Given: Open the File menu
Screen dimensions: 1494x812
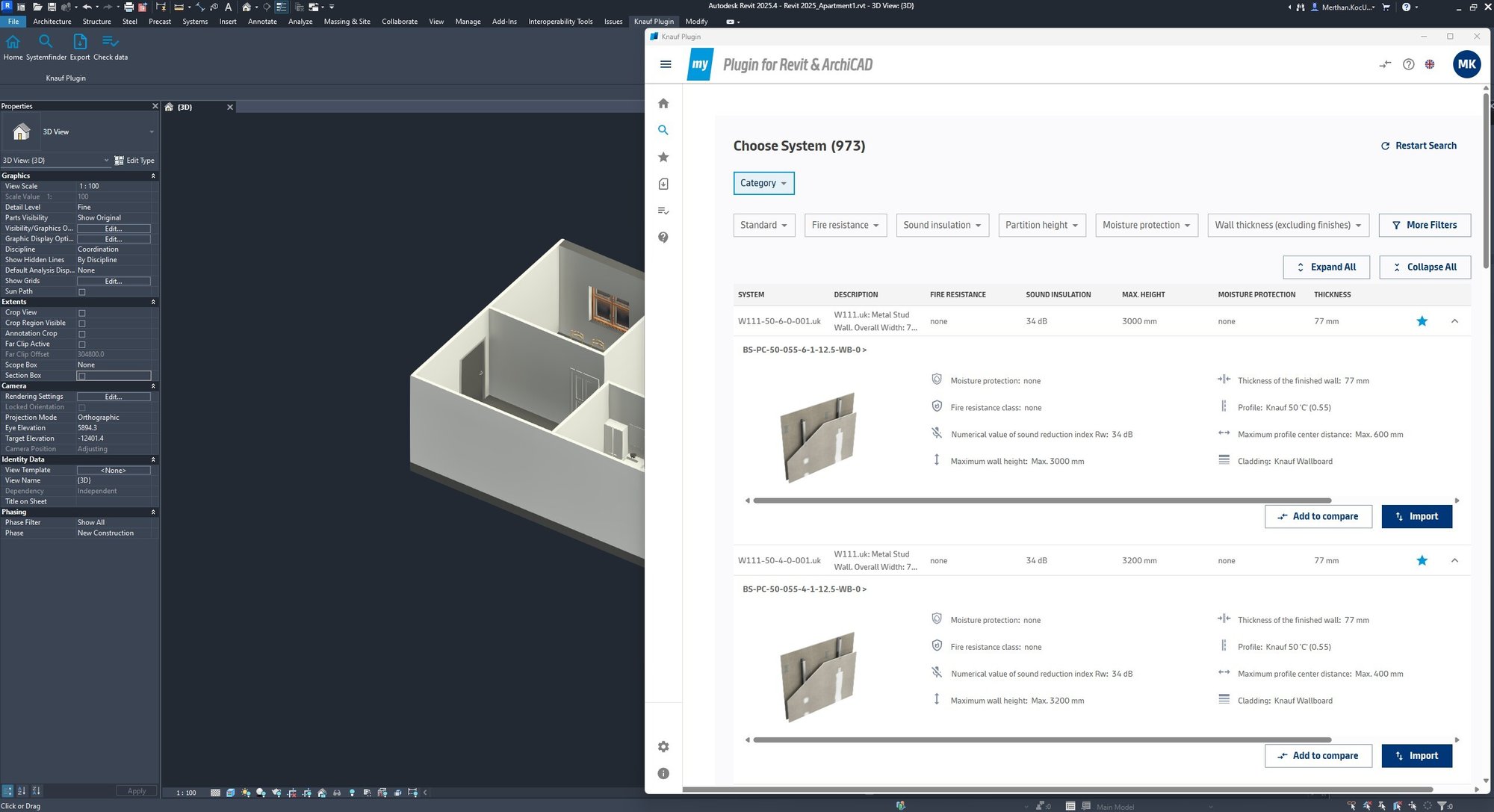Looking at the screenshot, I should point(13,22).
